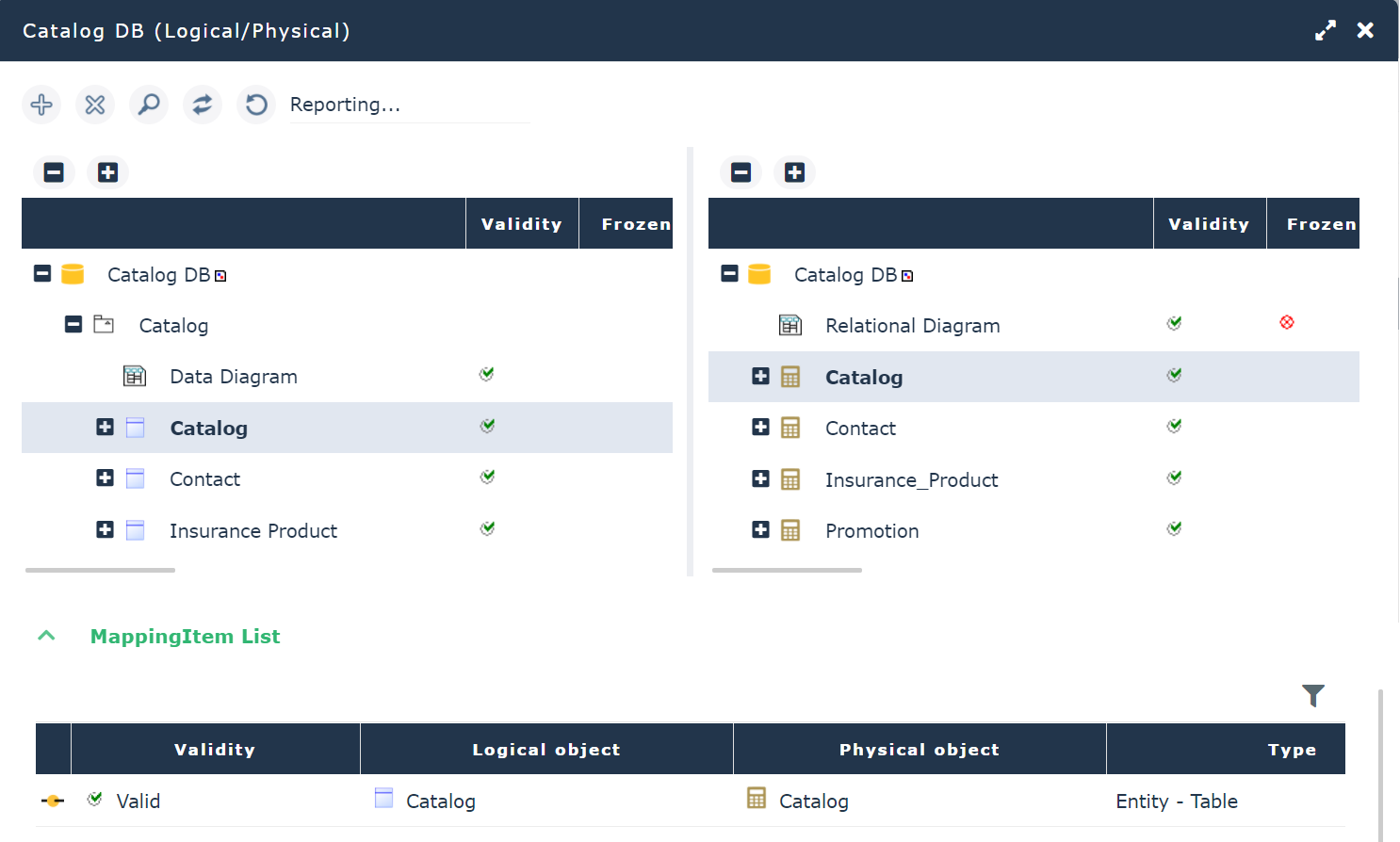Click the synchronize arrows icon in toolbar
This screenshot has width=1400, height=842.
point(203,105)
